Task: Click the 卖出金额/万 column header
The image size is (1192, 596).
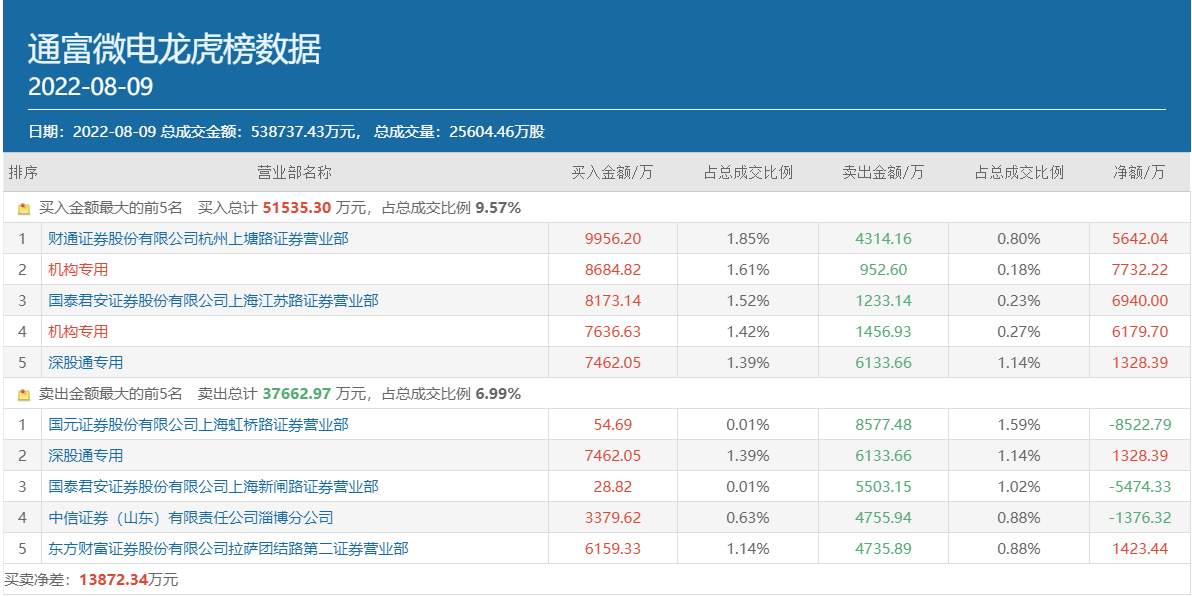Action: click(x=883, y=173)
